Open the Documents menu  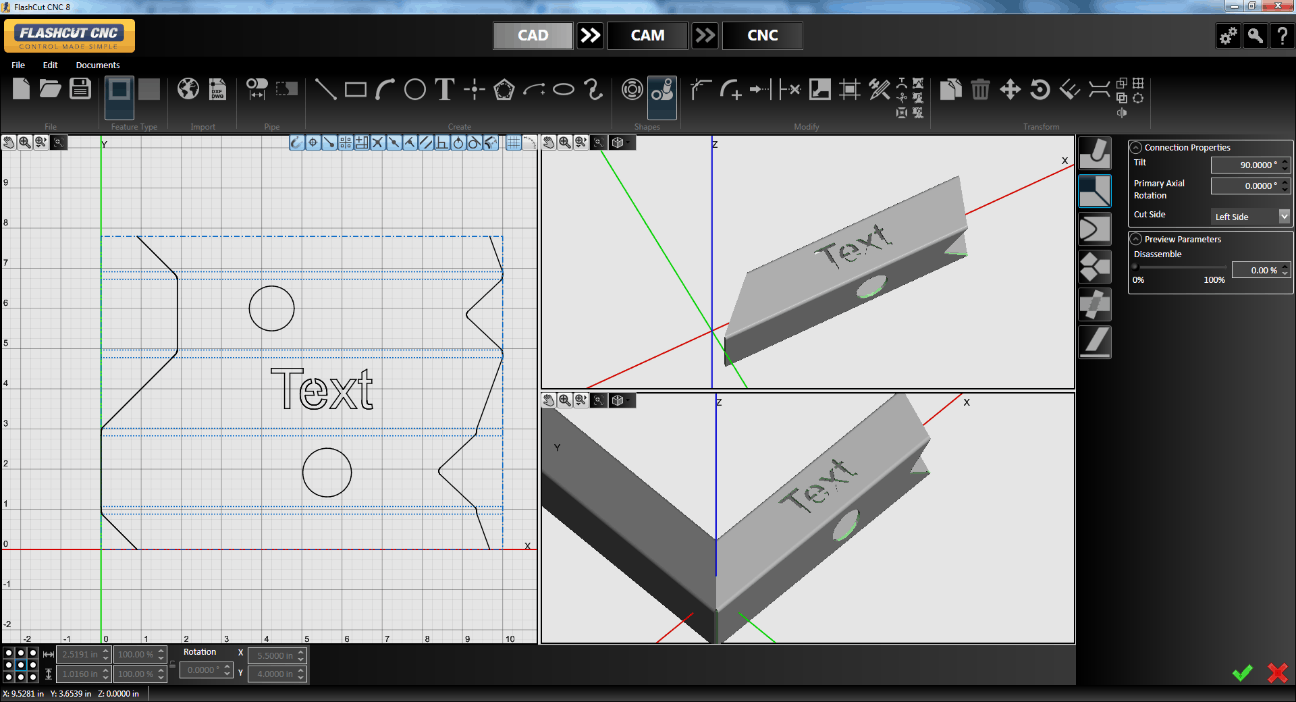(x=98, y=65)
